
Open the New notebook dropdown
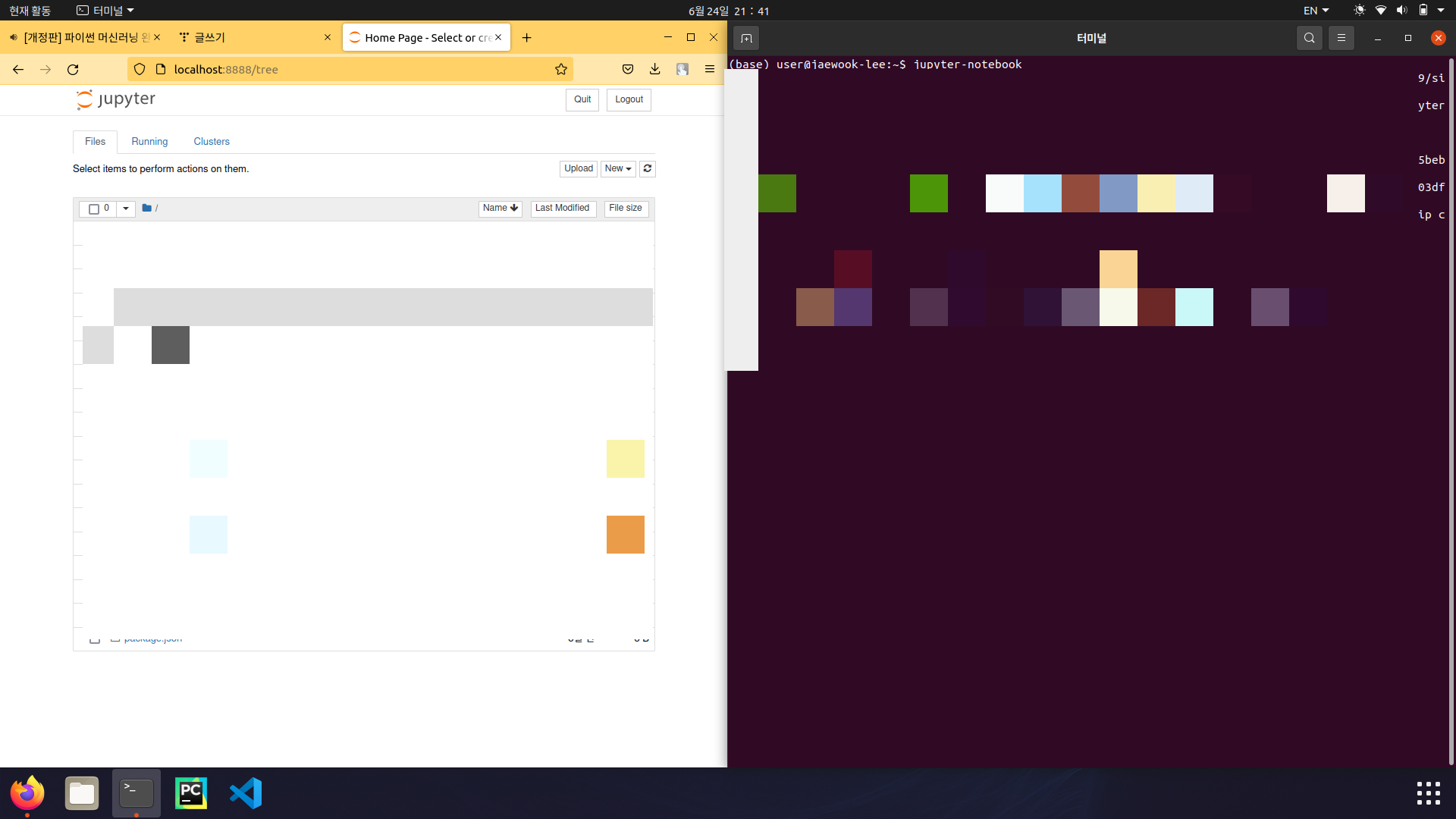[617, 168]
